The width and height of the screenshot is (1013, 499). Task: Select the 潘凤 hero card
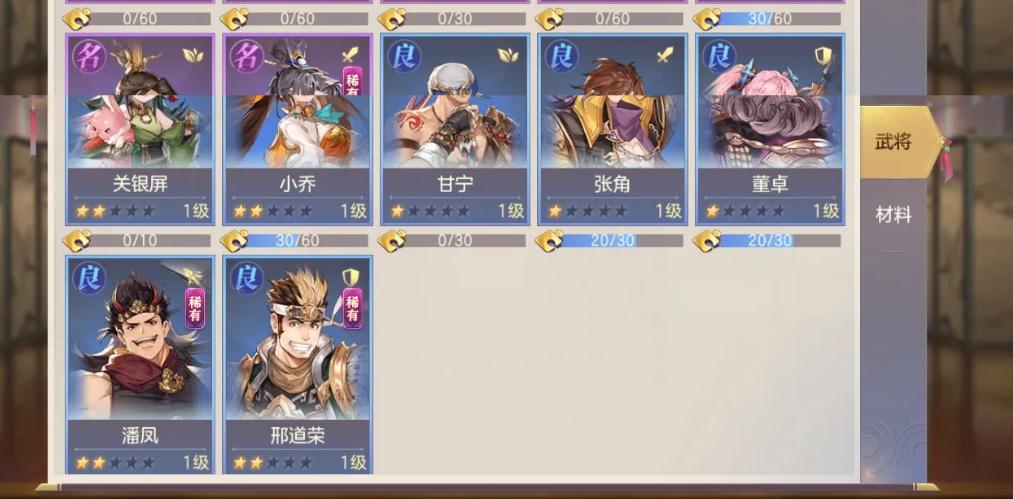point(140,365)
